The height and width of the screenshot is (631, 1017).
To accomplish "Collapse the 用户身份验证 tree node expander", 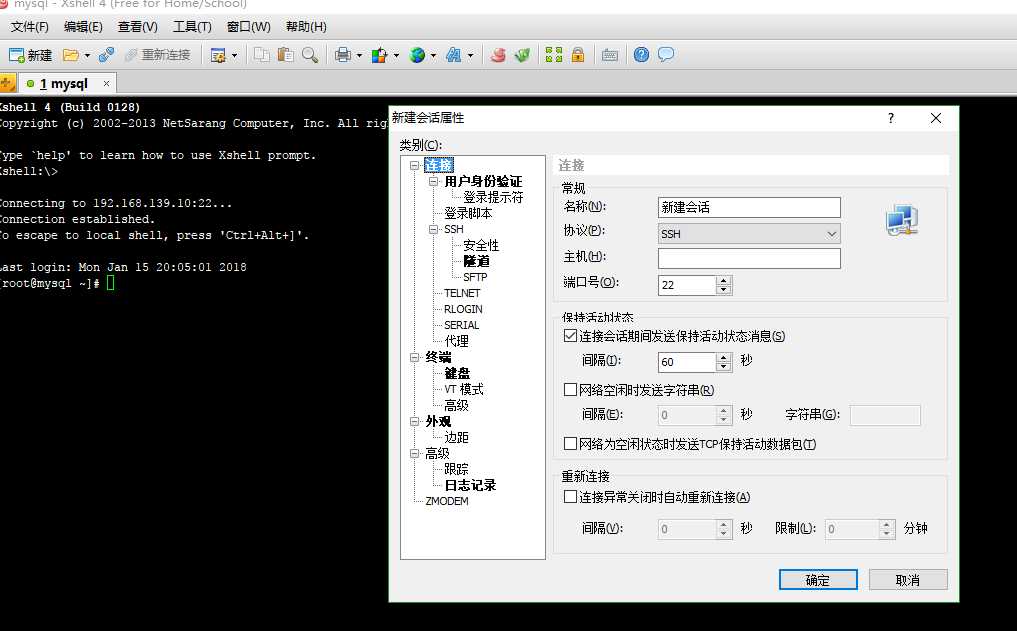I will click(433, 182).
